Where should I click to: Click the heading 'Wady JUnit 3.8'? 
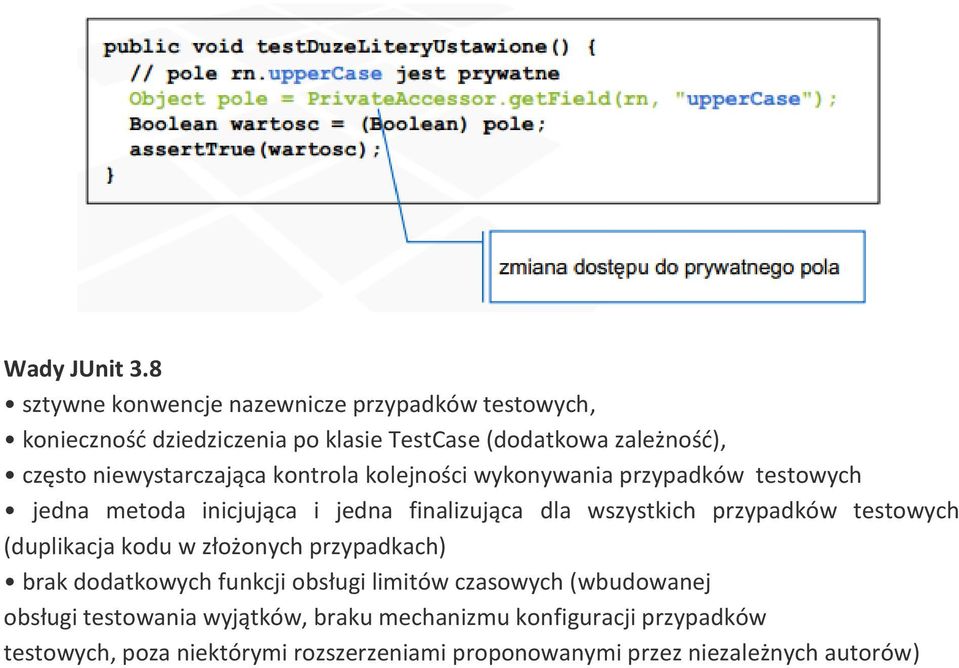pos(83,369)
